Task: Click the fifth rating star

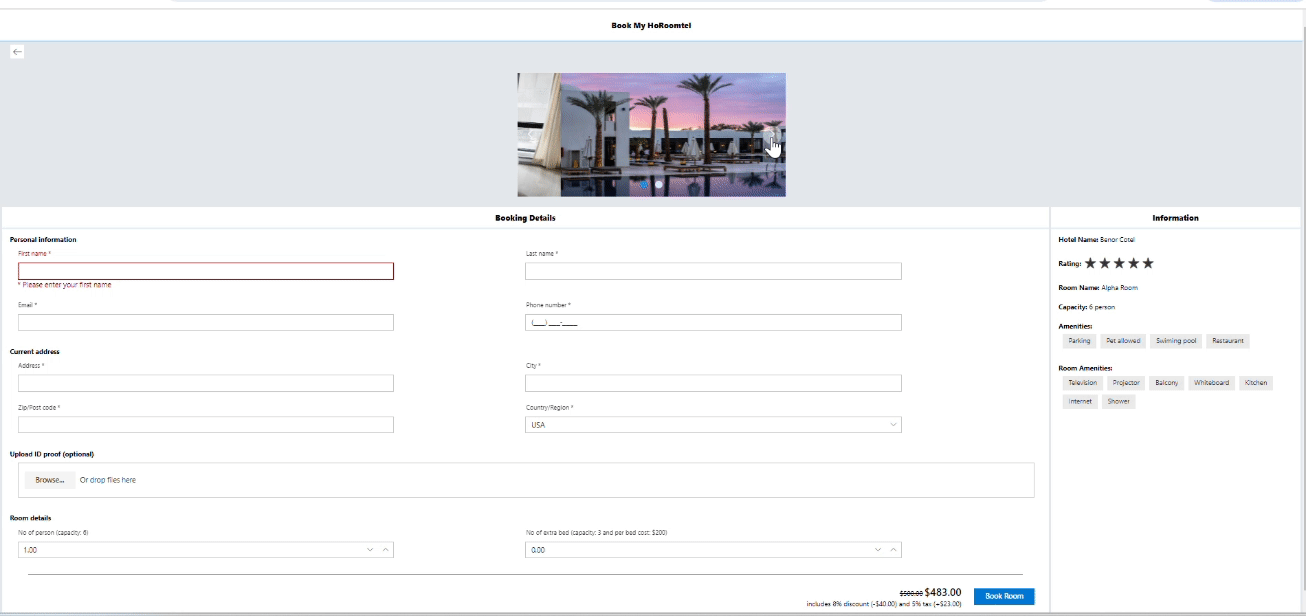Action: coord(1148,263)
